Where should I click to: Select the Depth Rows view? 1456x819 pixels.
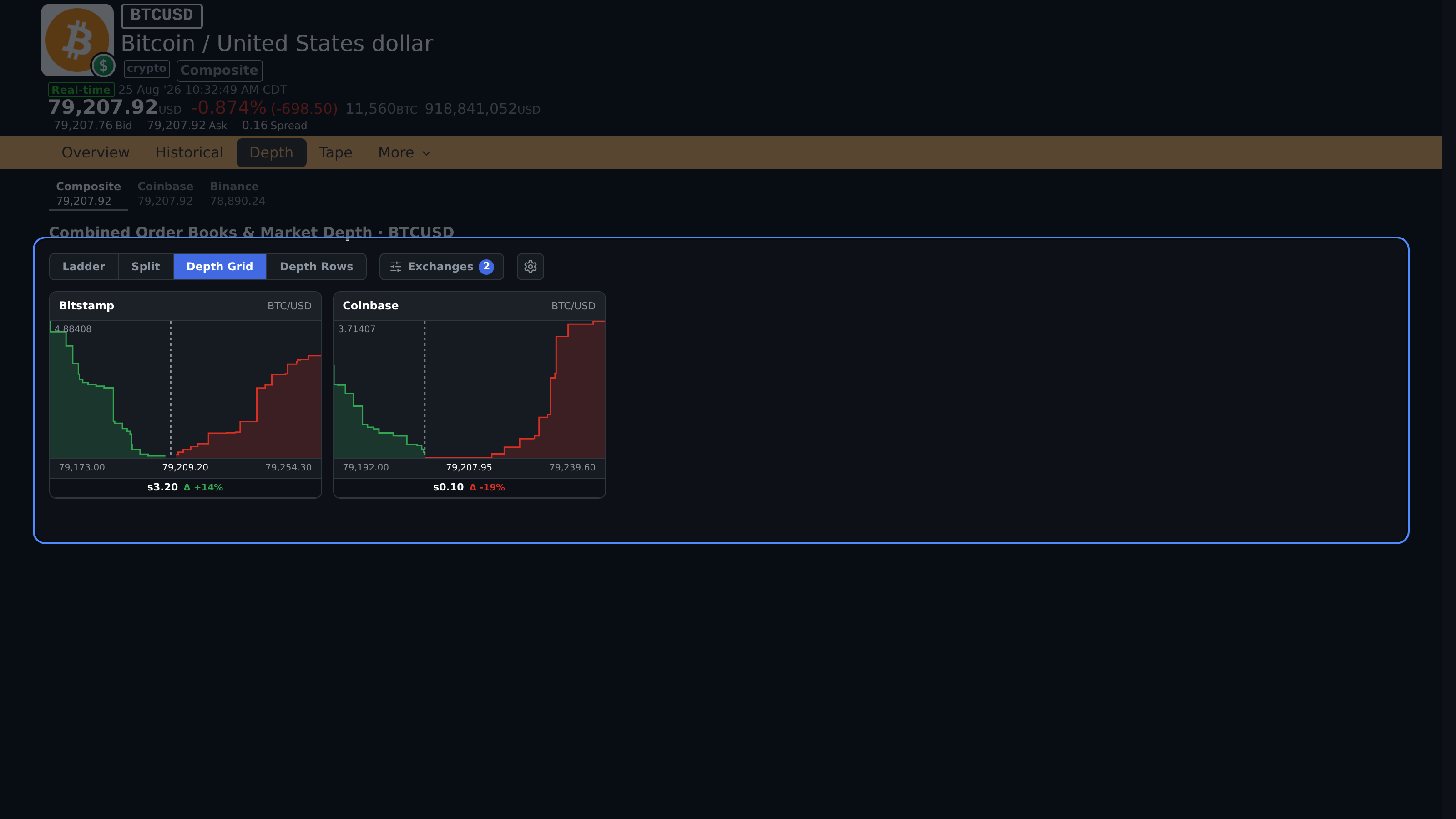pos(317,266)
